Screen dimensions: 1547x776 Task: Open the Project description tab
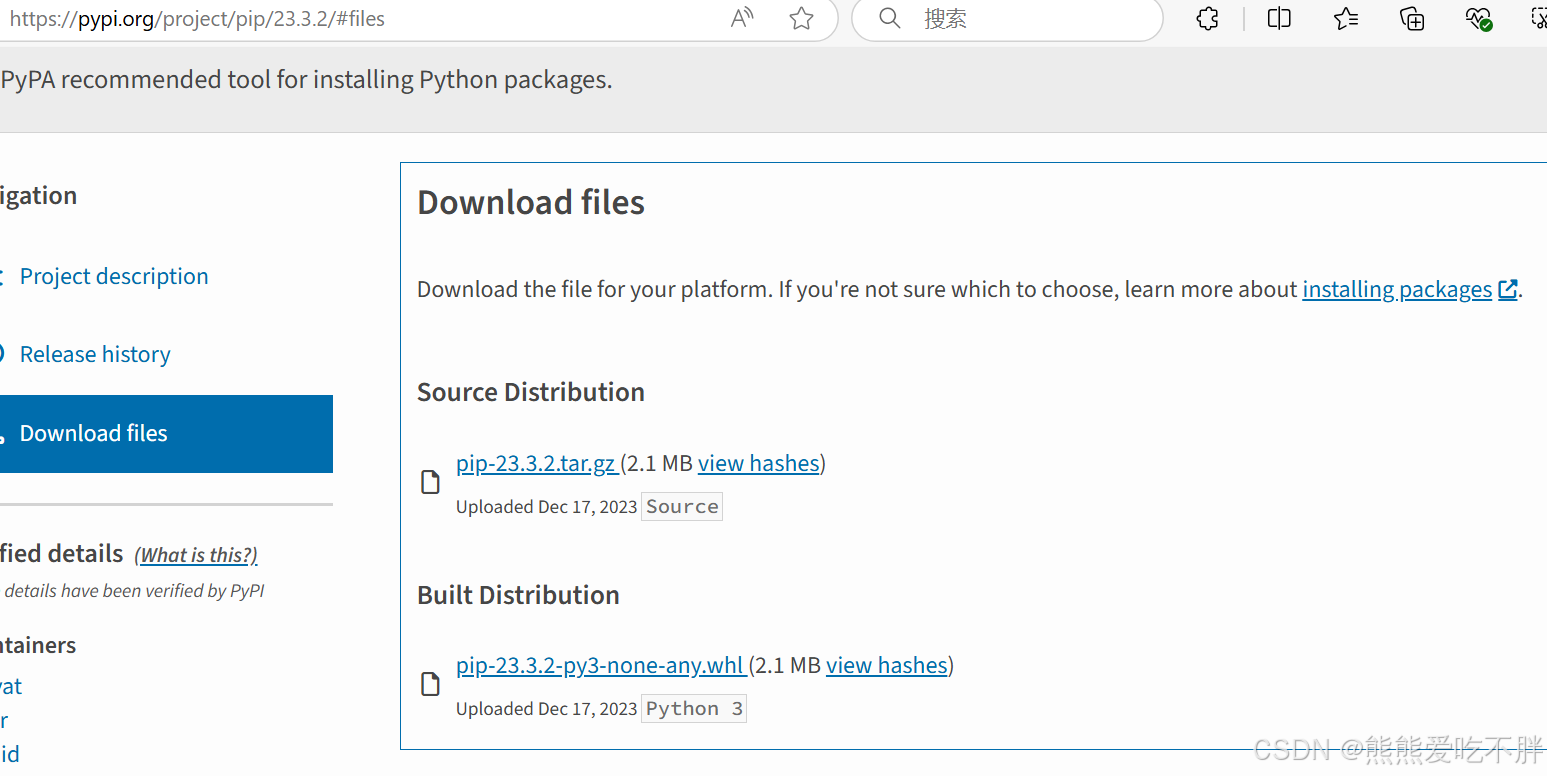[114, 276]
